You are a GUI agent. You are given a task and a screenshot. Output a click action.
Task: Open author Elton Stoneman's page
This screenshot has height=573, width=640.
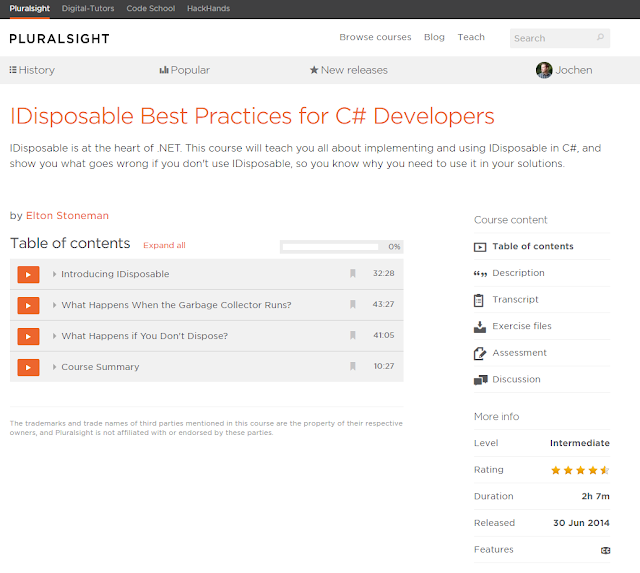(67, 215)
